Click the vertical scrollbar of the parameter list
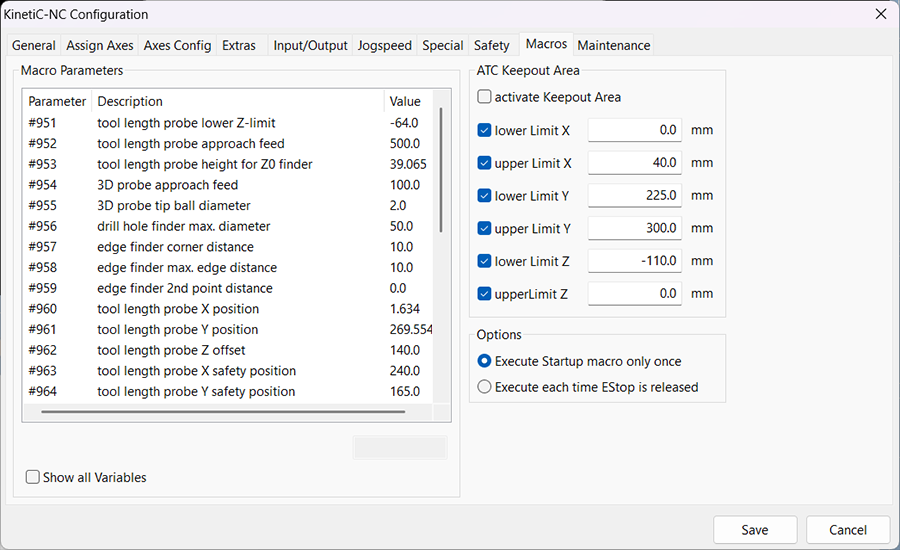Viewport: 900px width, 550px height. point(441,170)
